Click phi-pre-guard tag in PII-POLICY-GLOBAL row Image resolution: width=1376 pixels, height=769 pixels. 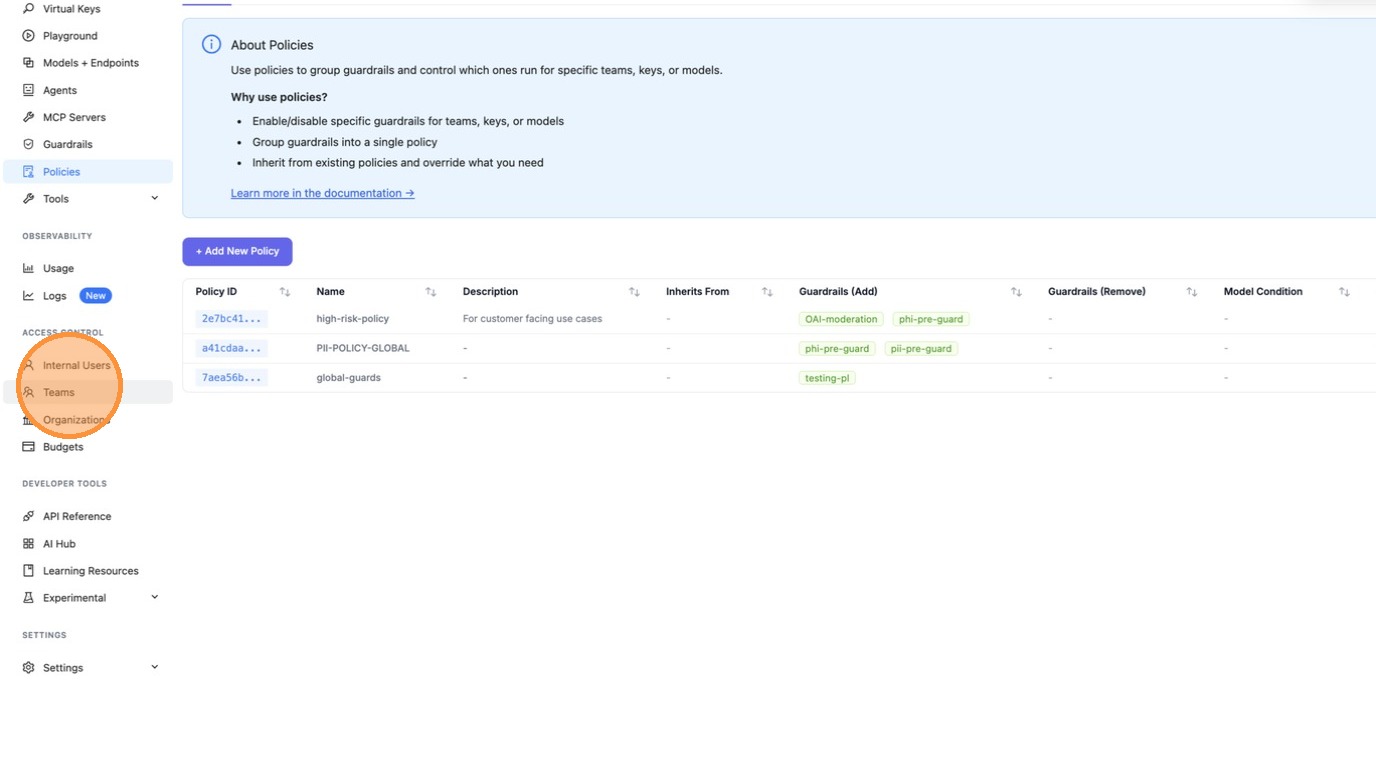[837, 349]
